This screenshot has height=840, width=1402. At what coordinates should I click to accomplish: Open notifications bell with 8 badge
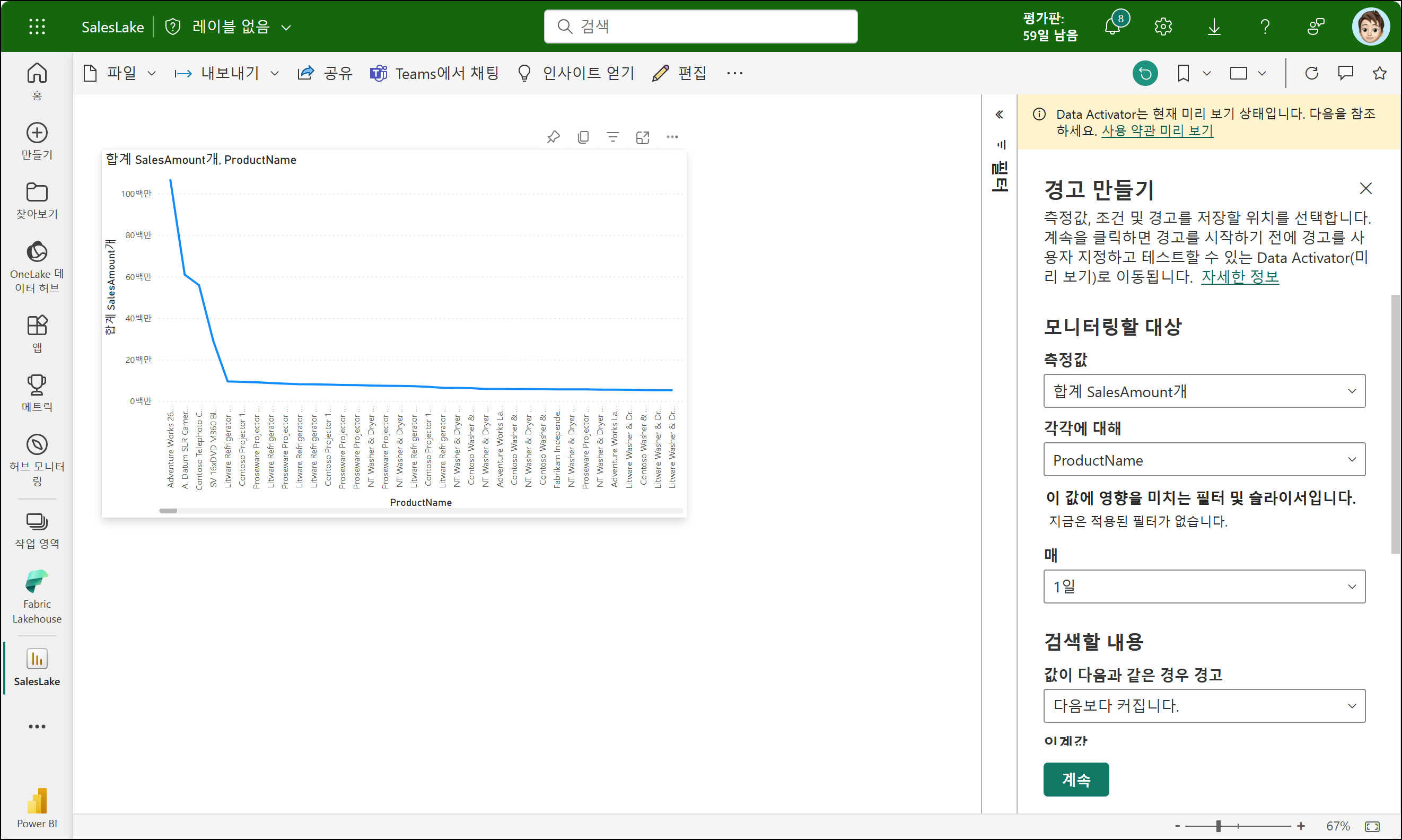1112,27
